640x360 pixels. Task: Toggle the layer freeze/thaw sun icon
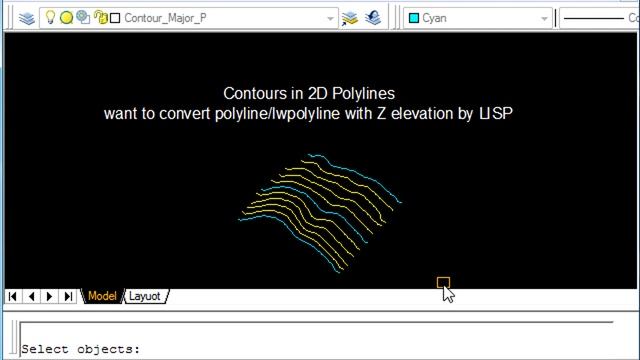click(66, 18)
